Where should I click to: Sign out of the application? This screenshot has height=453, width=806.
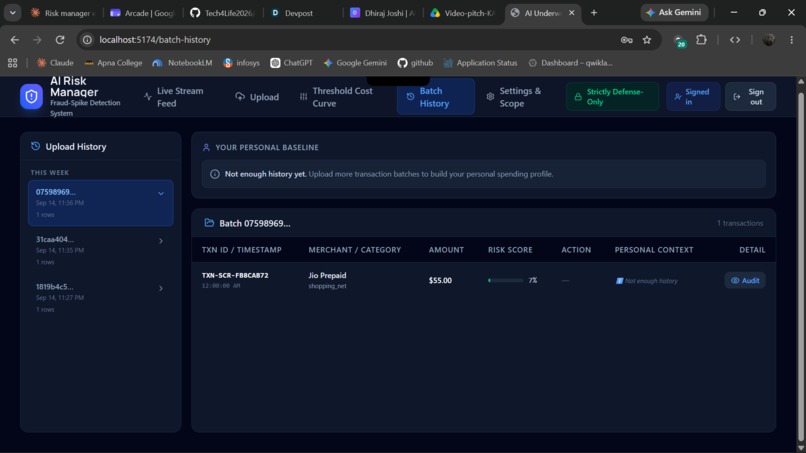750,97
